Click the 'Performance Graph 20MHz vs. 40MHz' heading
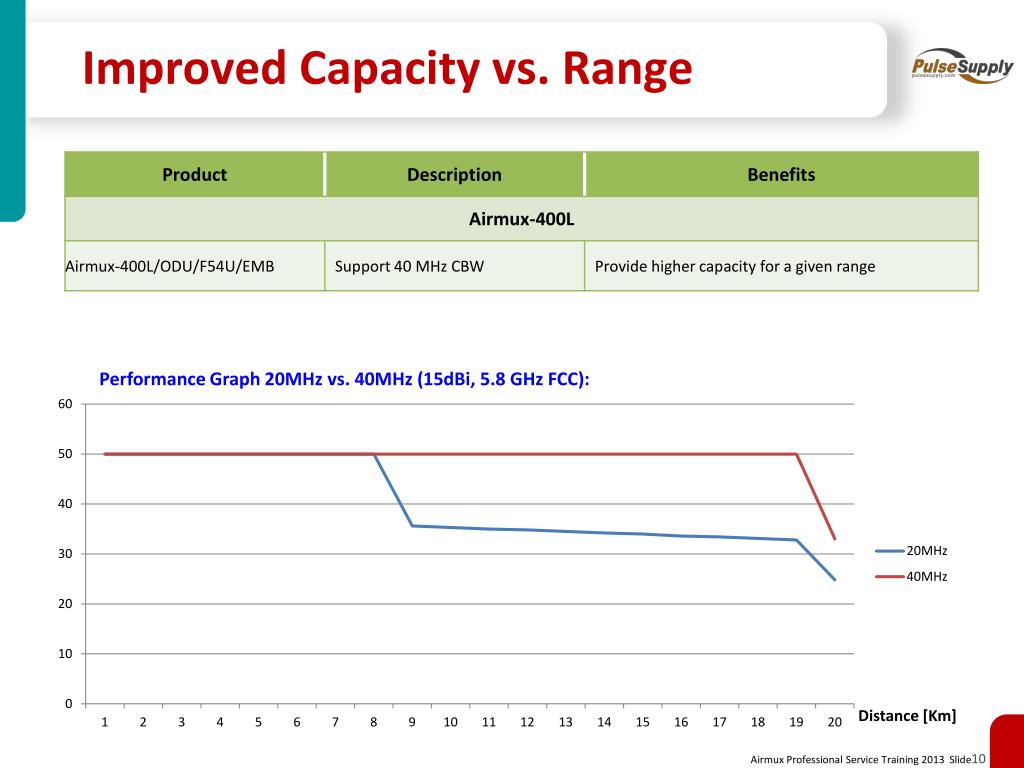 [x=344, y=379]
